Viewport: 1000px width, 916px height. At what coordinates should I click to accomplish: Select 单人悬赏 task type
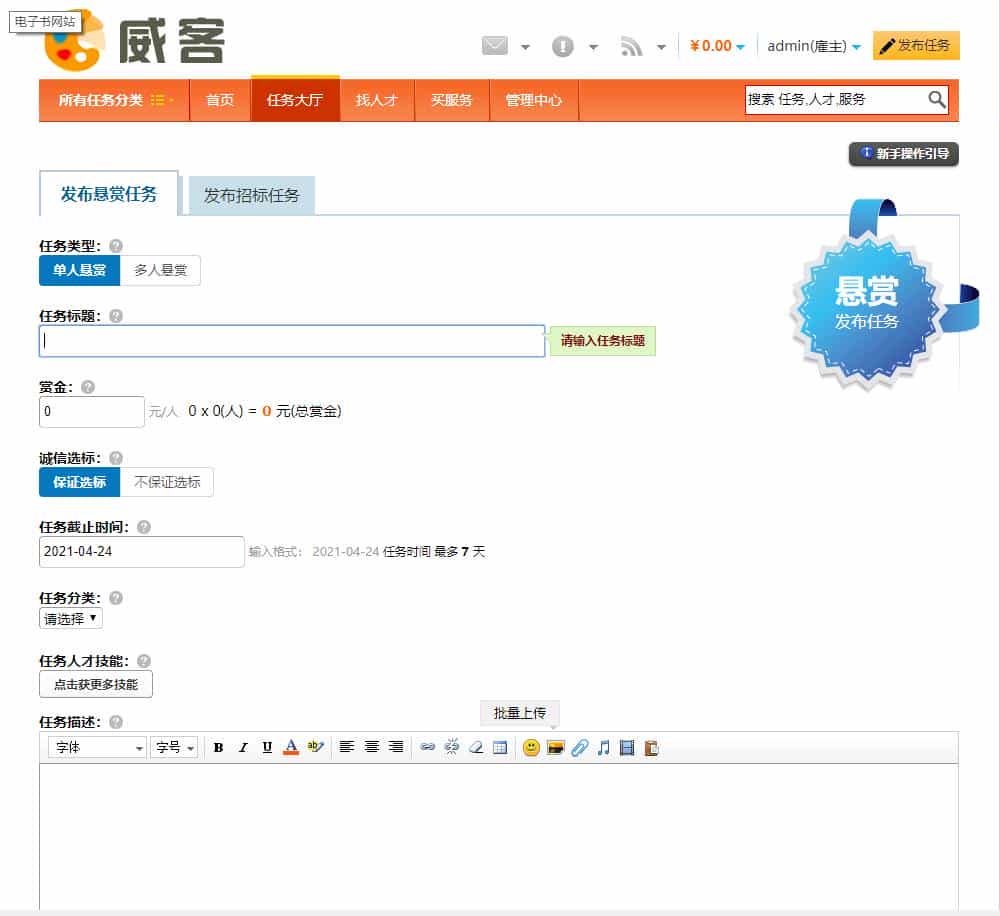(80, 270)
